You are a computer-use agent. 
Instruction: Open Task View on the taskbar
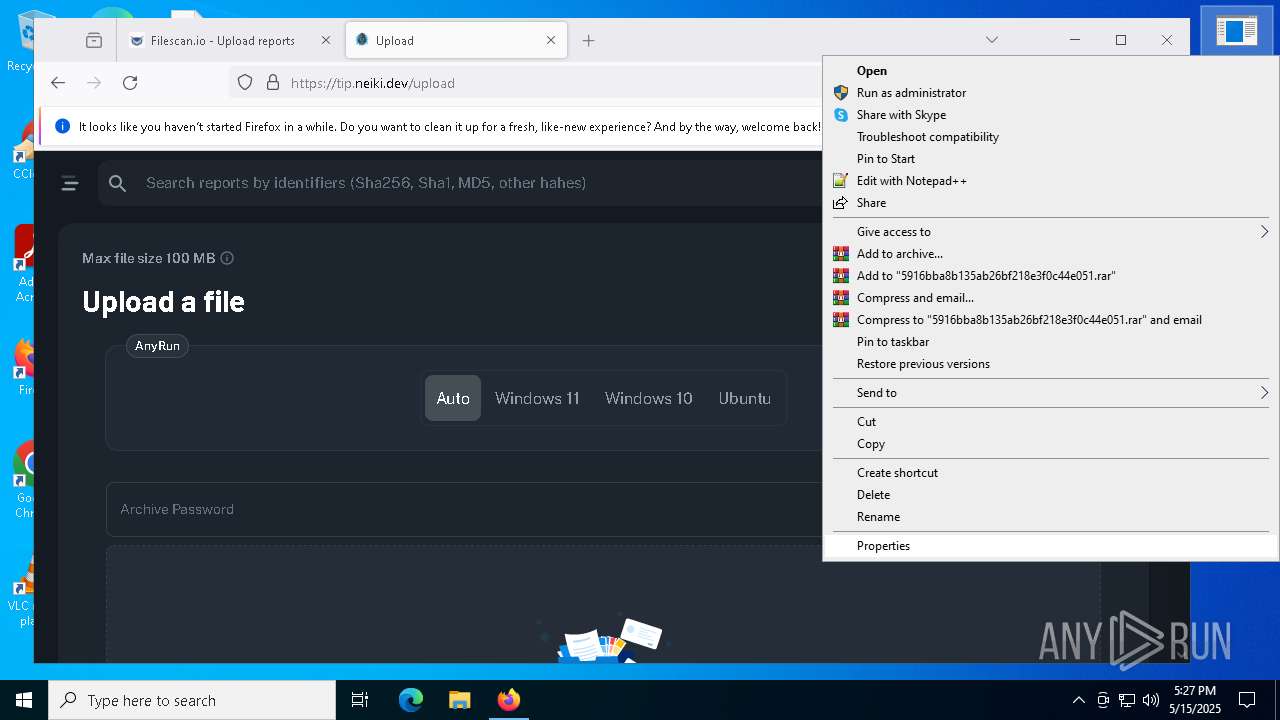360,700
